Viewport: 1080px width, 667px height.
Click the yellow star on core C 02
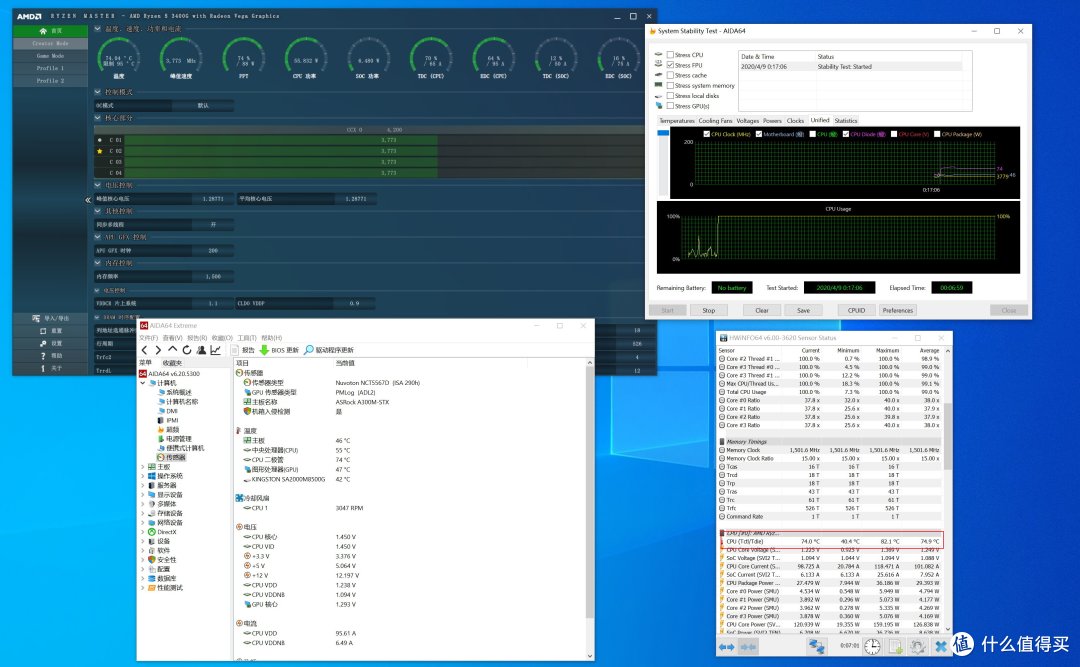click(100, 151)
